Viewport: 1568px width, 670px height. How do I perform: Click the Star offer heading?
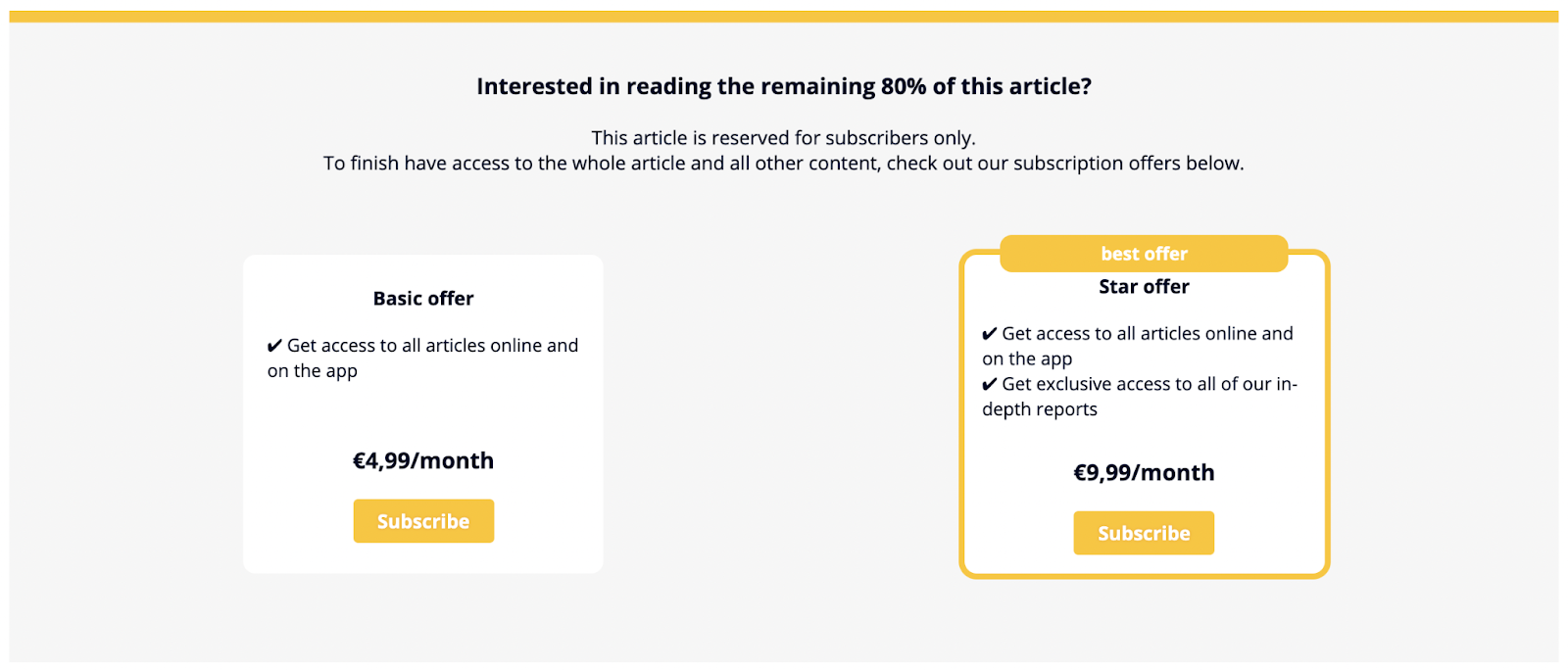pyautogui.click(x=1143, y=286)
